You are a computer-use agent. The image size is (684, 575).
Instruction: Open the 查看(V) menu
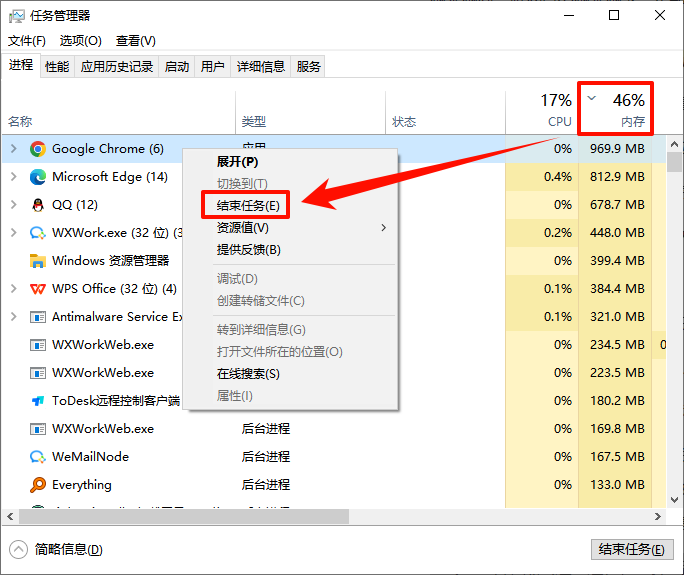(x=136, y=41)
